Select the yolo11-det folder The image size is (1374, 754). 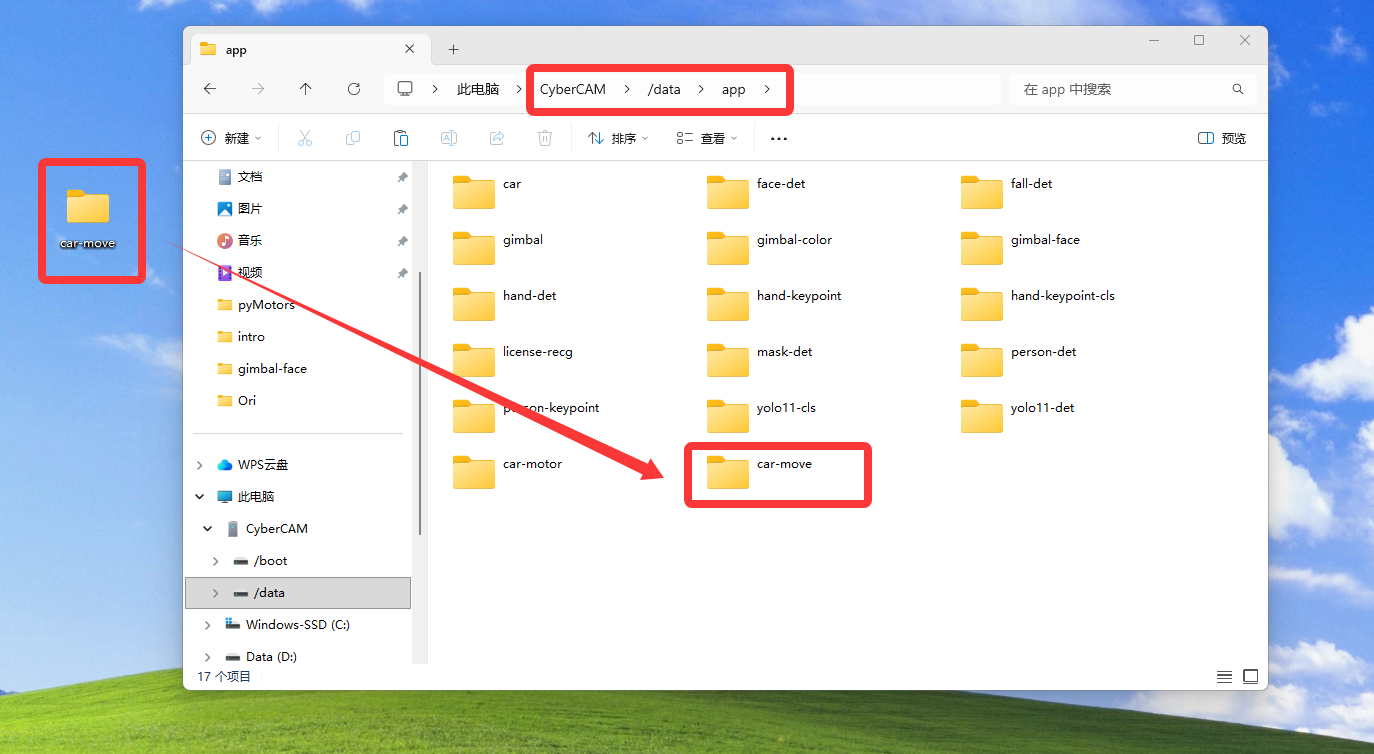pyautogui.click(x=1018, y=415)
